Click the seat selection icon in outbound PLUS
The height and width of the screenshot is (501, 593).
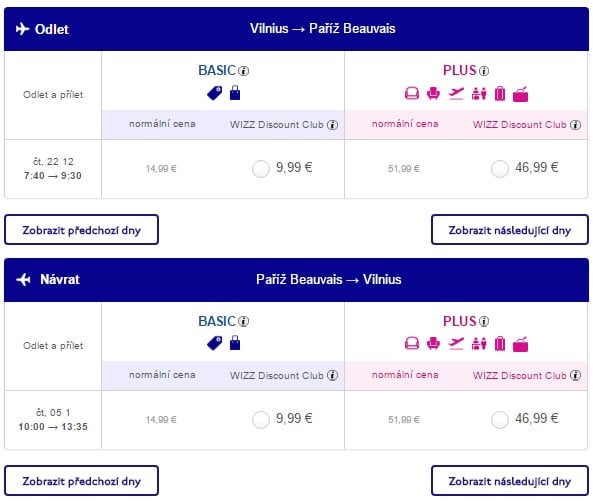(x=433, y=93)
